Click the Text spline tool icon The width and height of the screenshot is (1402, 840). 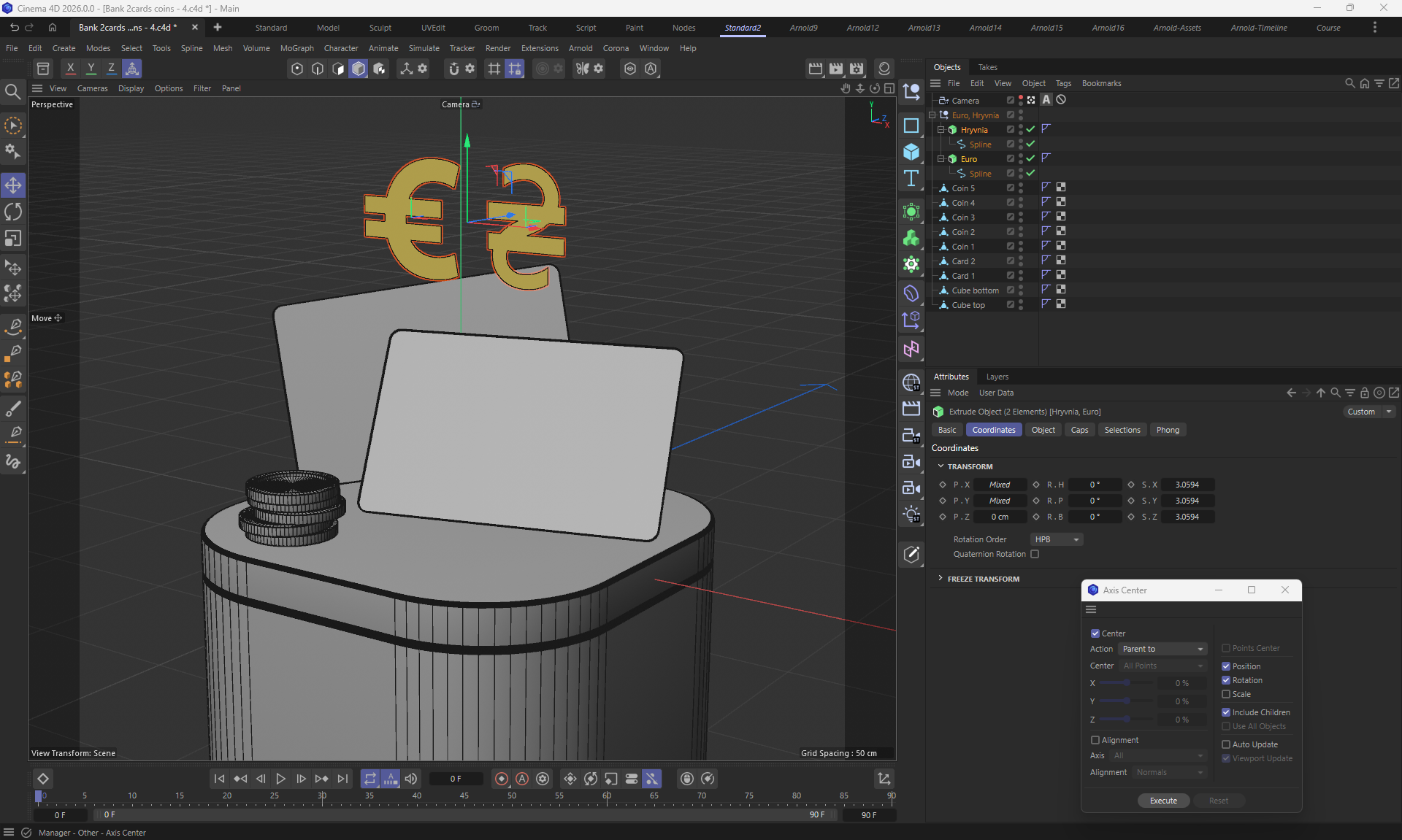point(911,179)
